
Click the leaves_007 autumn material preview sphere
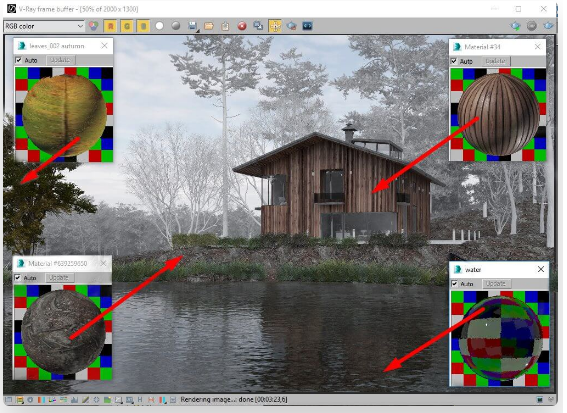64,116
